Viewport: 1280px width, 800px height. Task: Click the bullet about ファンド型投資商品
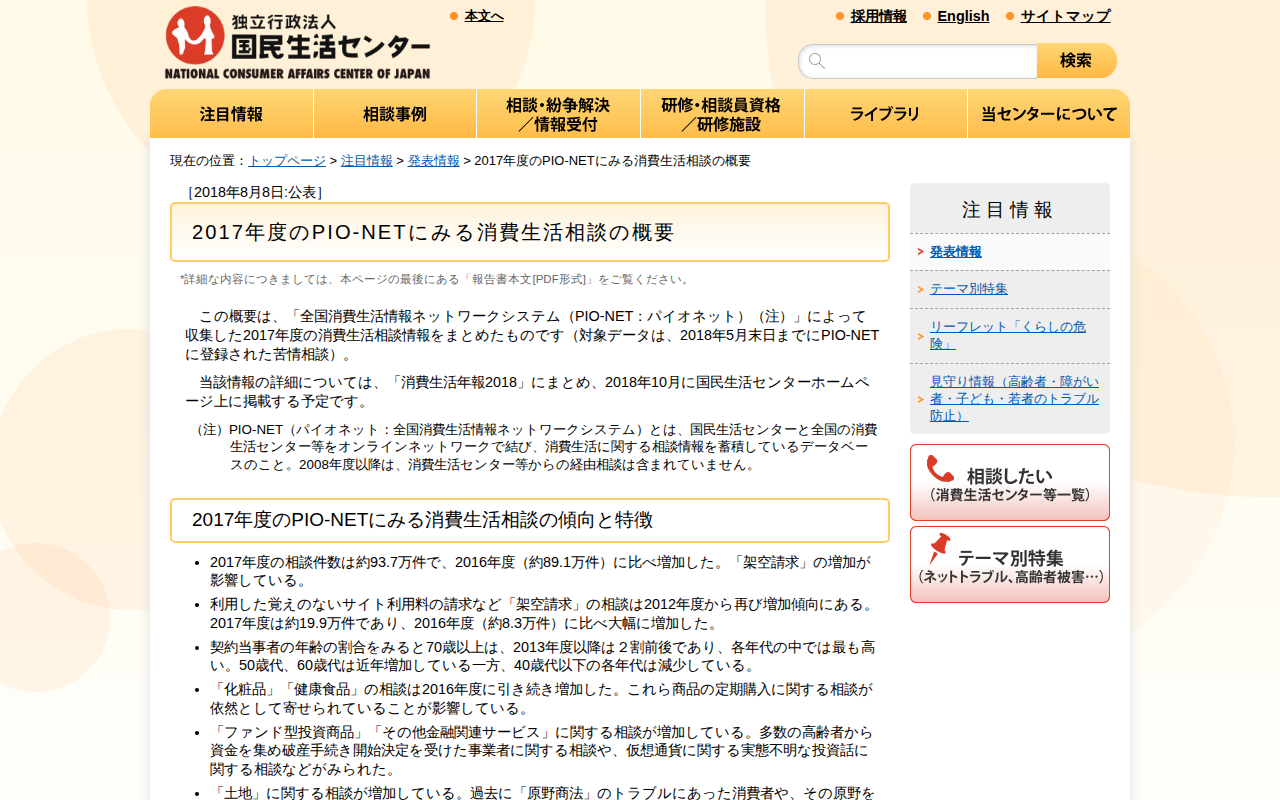tap(541, 751)
